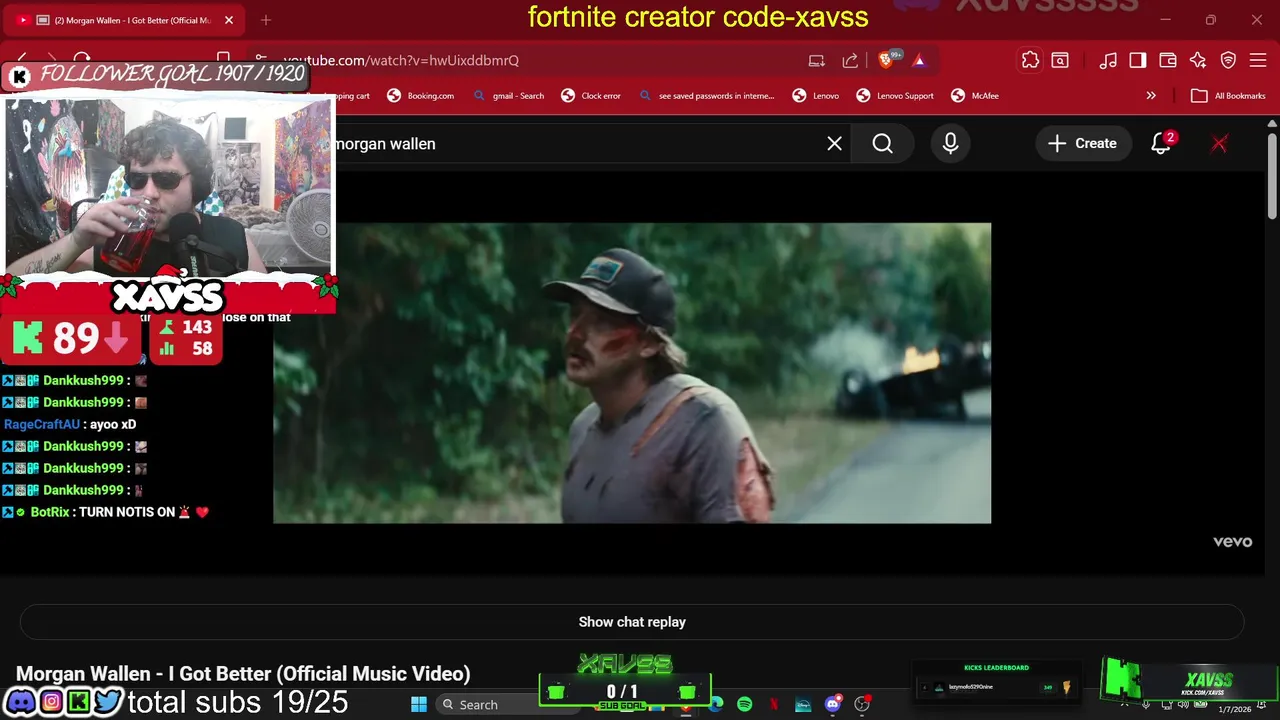The width and height of the screenshot is (1280, 720).
Task: Open the Extensions puzzle icon
Action: coord(1030,60)
